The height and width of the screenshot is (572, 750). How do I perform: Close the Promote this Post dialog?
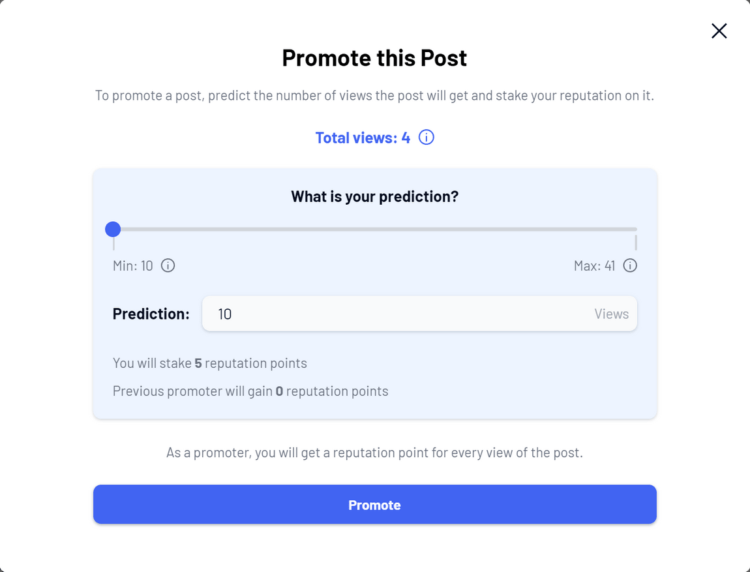pos(719,31)
